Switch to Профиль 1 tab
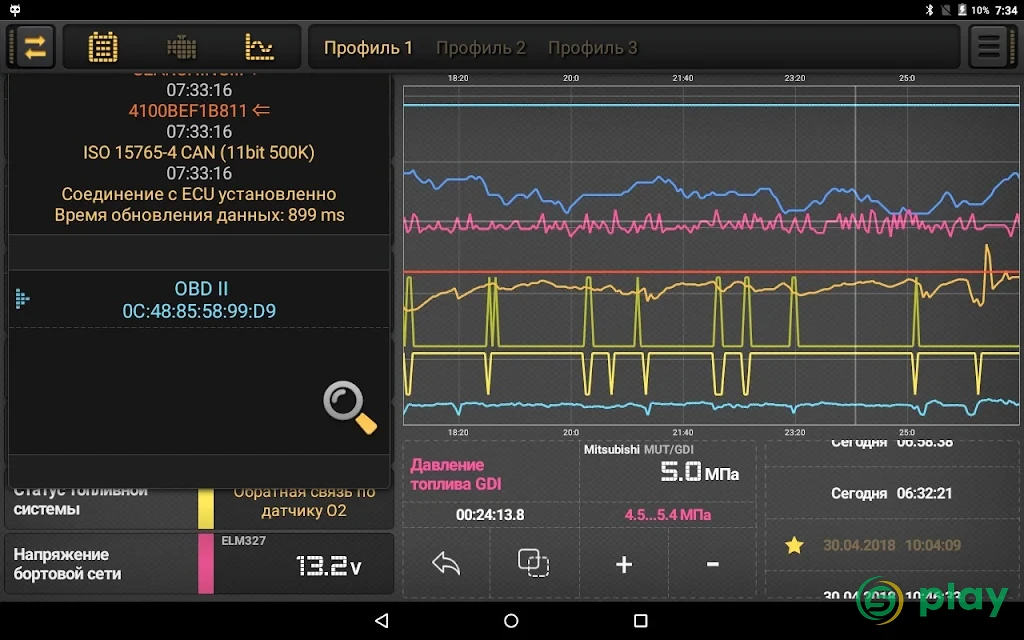The image size is (1024, 640). [x=368, y=48]
